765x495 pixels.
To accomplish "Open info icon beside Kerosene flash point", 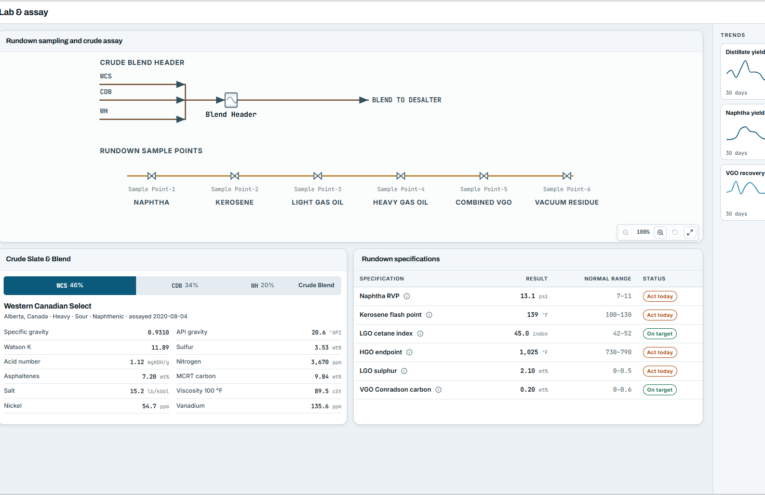I will coord(429,315).
